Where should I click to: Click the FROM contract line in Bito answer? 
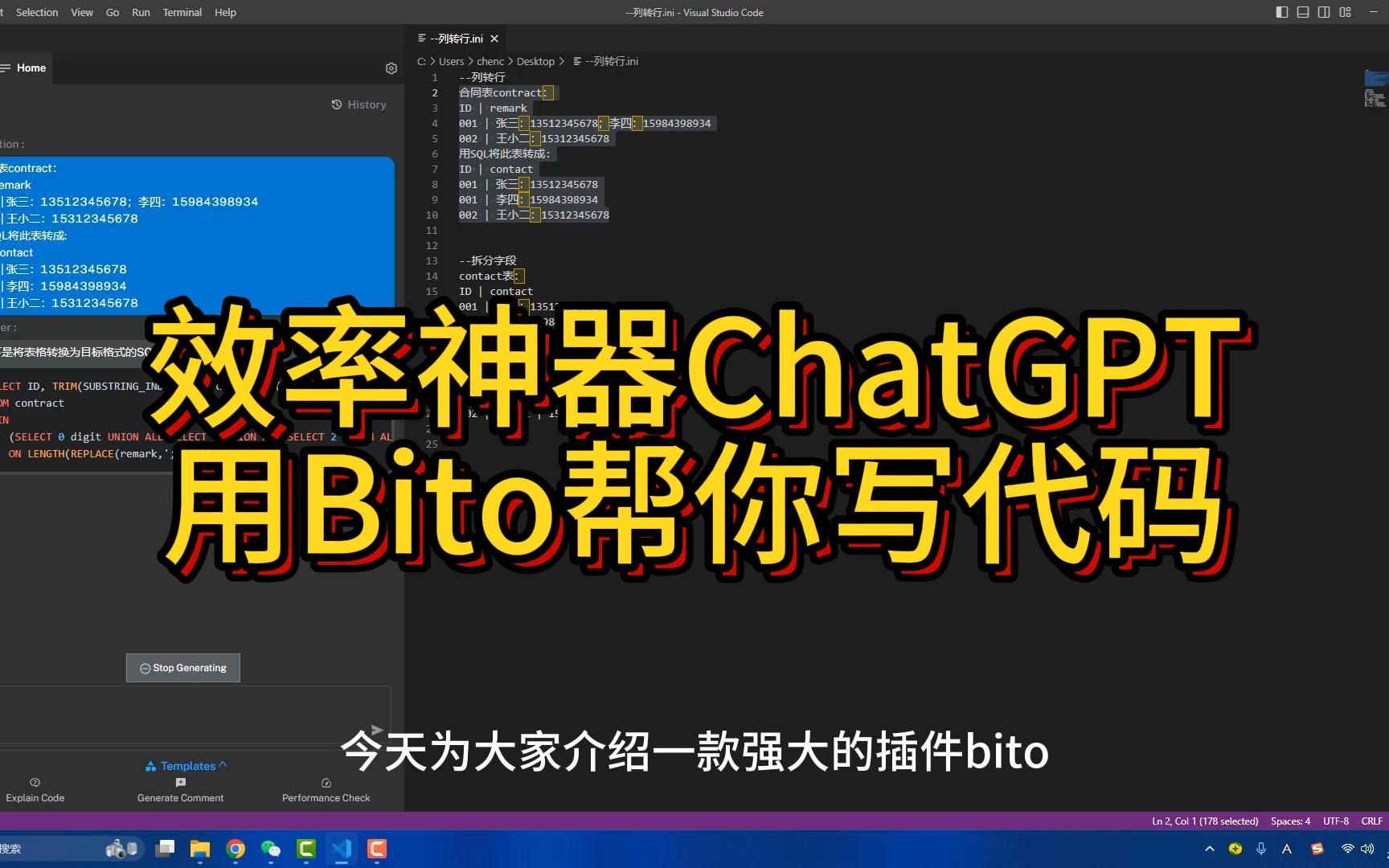[32, 403]
